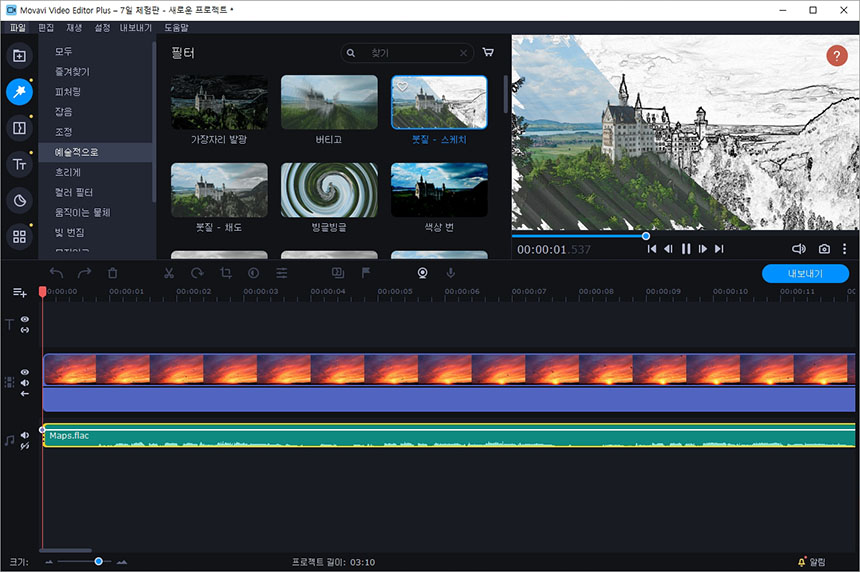The width and height of the screenshot is (860, 572).
Task: Start webcam recording icon
Action: [422, 273]
